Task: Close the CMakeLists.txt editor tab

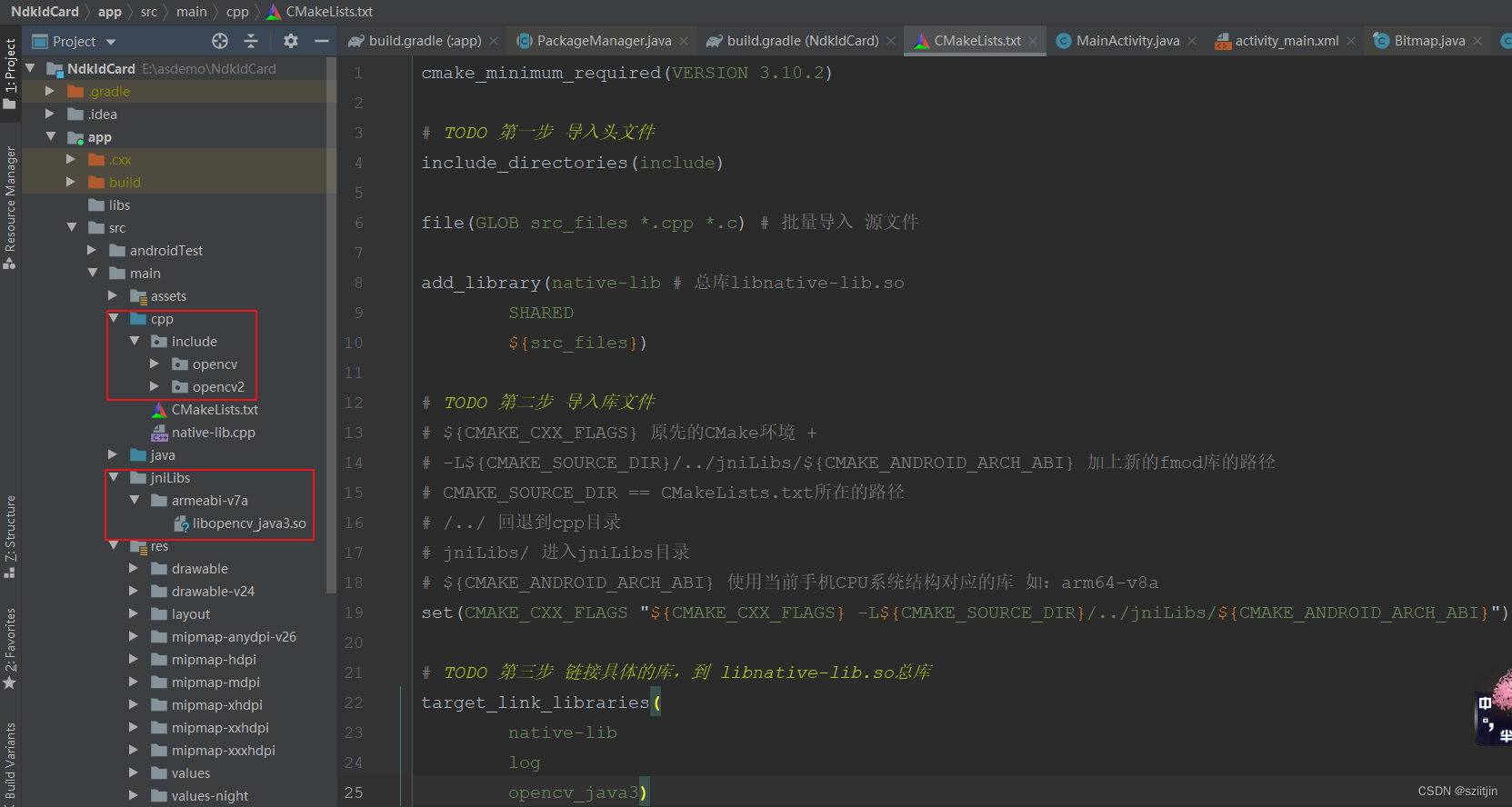Action: pyautogui.click(x=1033, y=41)
